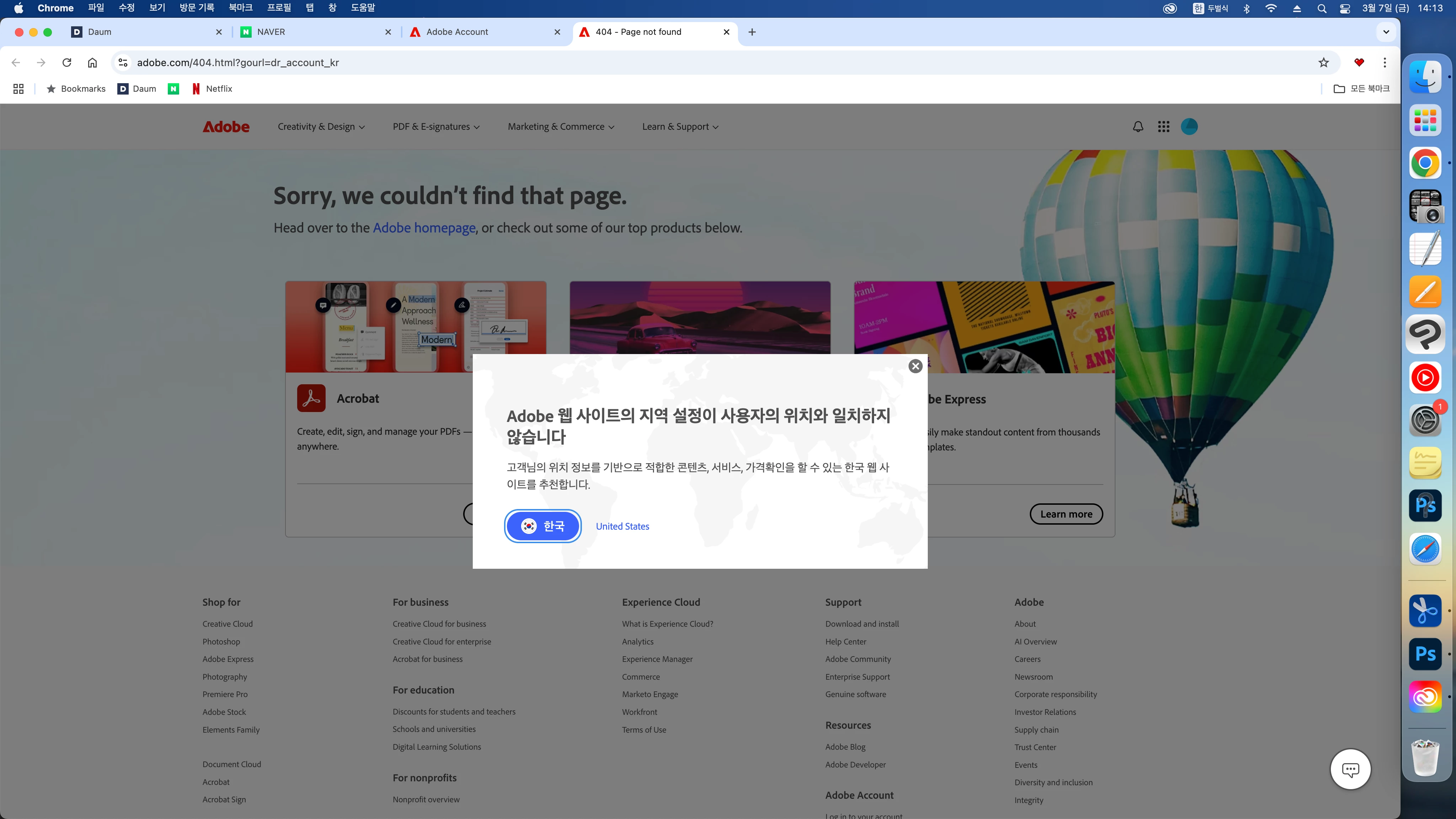Expand Learn & Support menu
The height and width of the screenshot is (819, 1456).
click(x=680, y=127)
